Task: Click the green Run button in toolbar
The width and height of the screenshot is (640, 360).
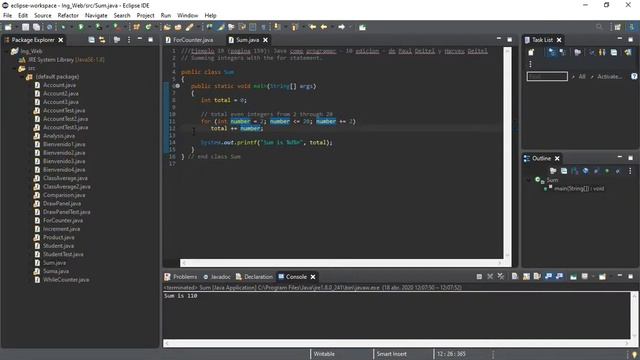Action: (81, 27)
